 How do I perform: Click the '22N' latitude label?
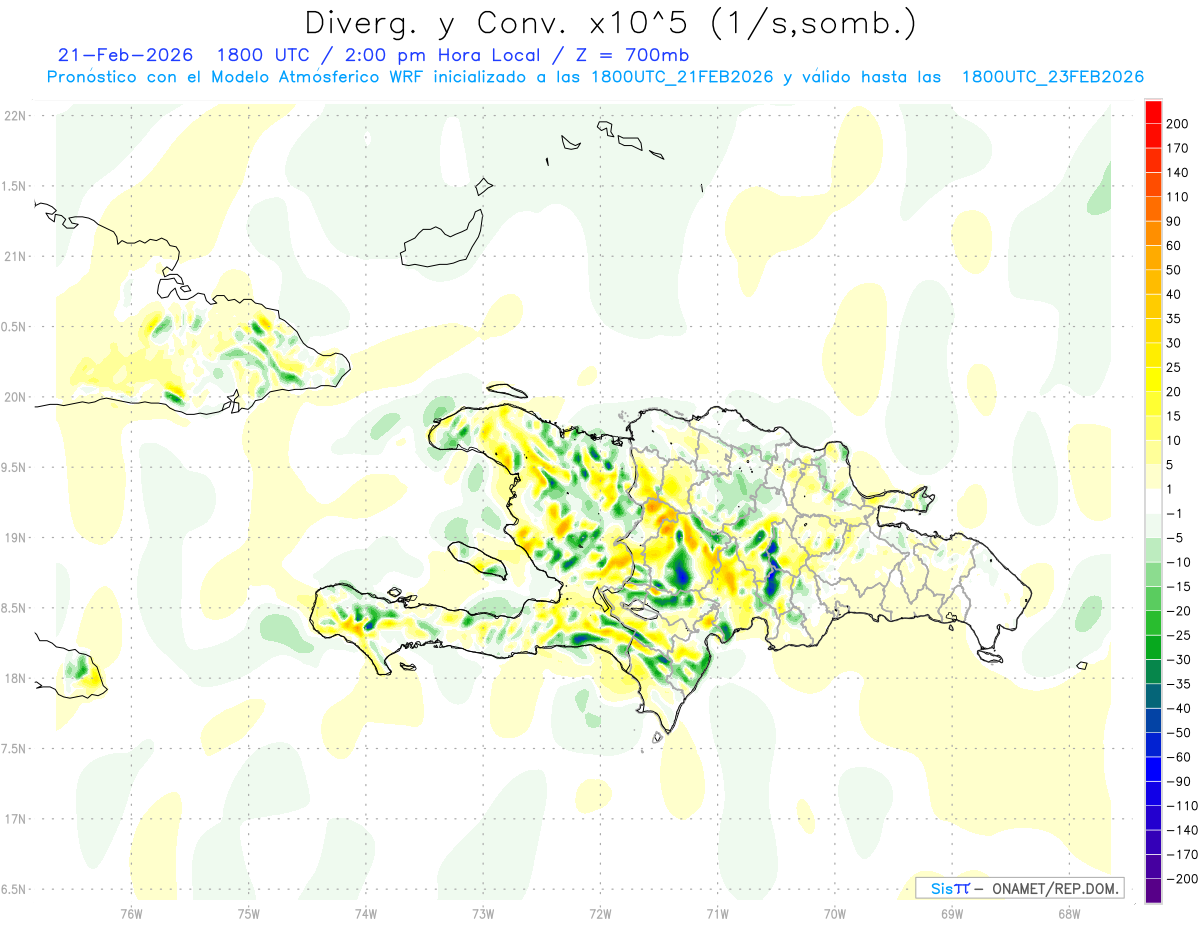coord(14,116)
